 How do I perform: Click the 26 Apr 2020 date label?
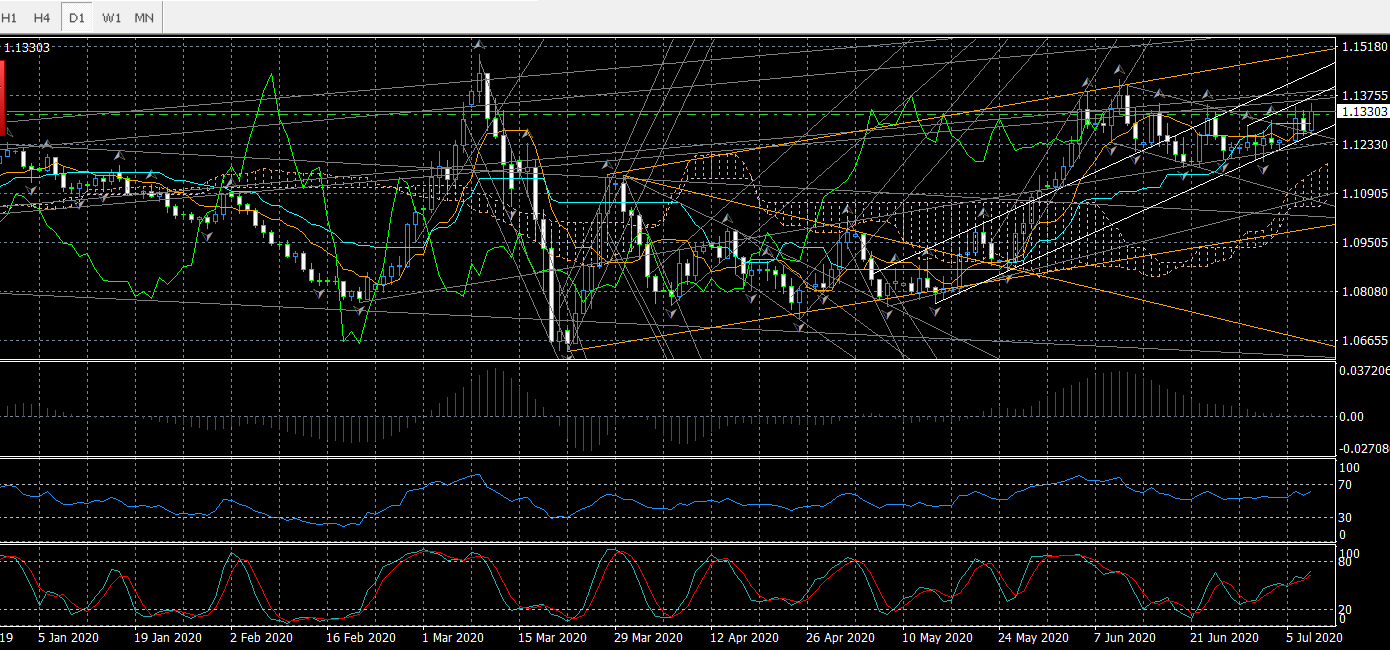tap(840, 637)
